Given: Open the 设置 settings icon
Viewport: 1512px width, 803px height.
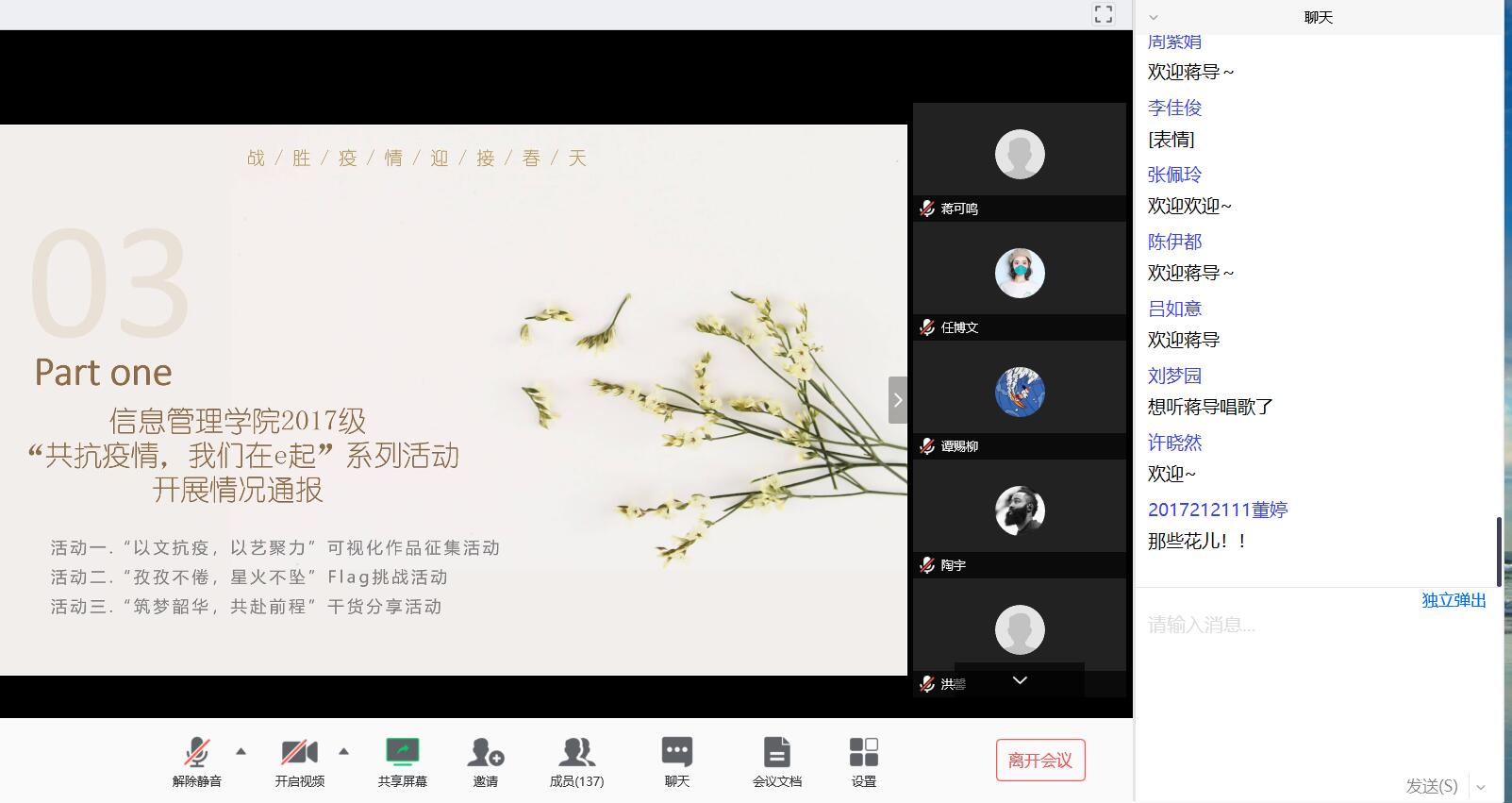Looking at the screenshot, I should click(x=863, y=753).
